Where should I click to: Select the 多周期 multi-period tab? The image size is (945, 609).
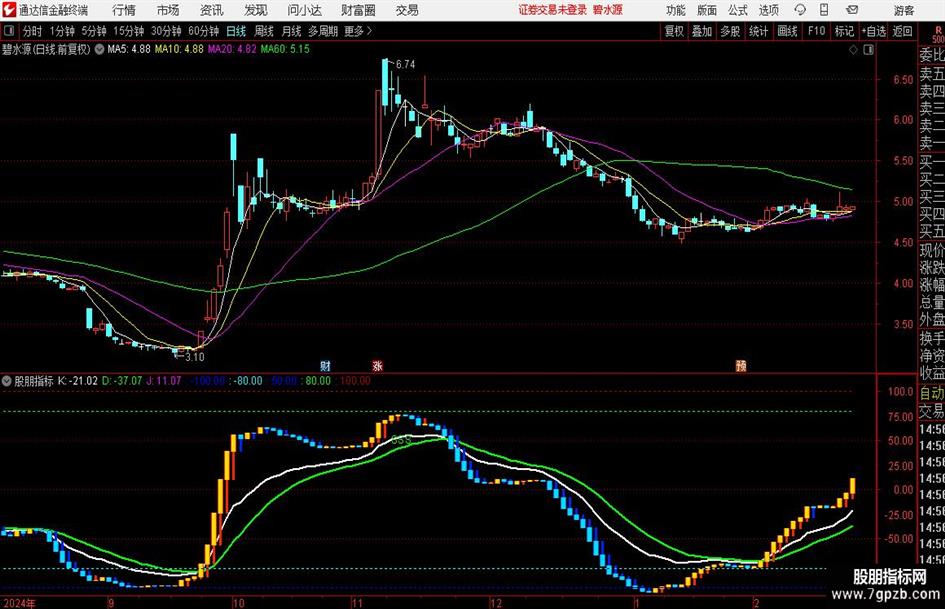coord(323,31)
